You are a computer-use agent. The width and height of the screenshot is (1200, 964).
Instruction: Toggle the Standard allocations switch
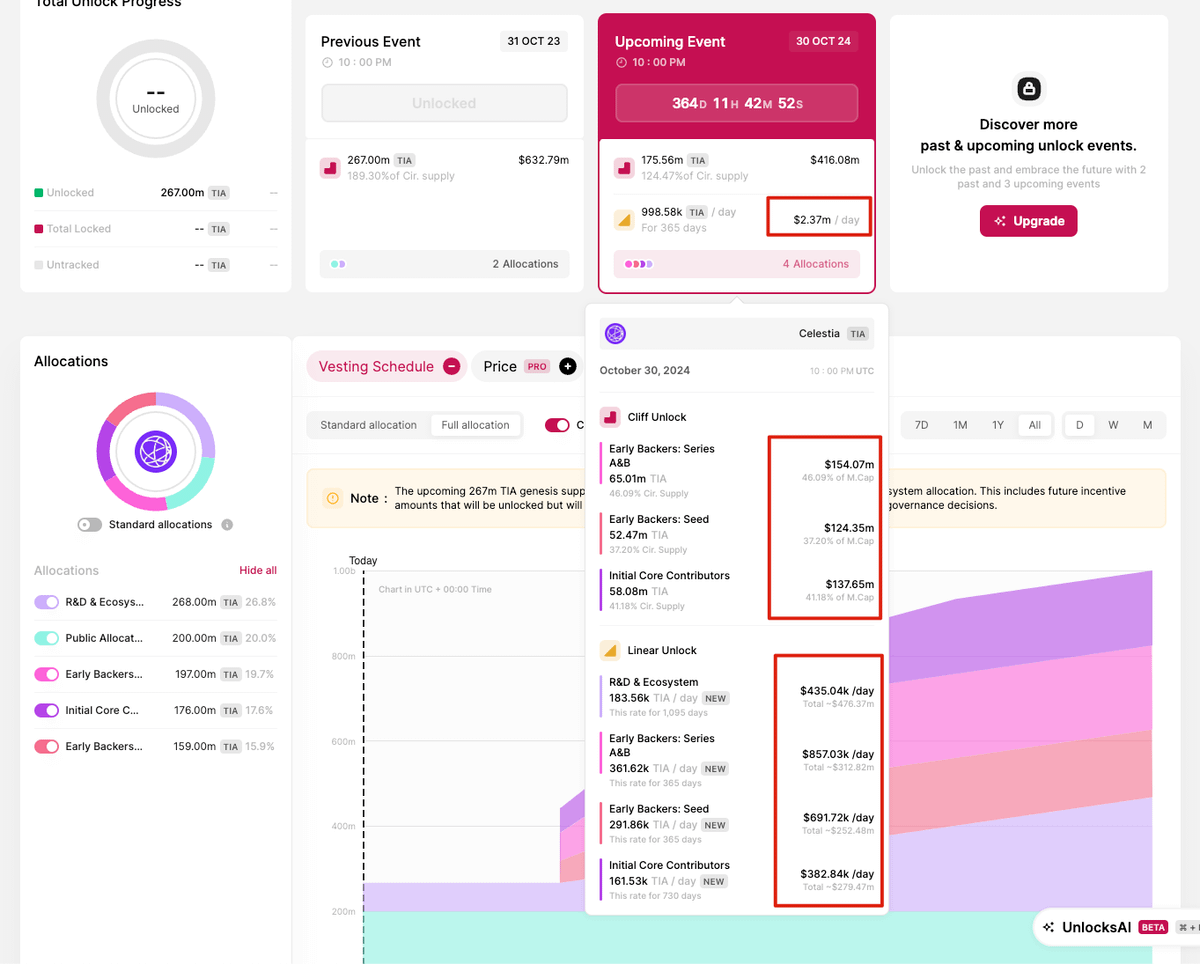click(x=90, y=525)
